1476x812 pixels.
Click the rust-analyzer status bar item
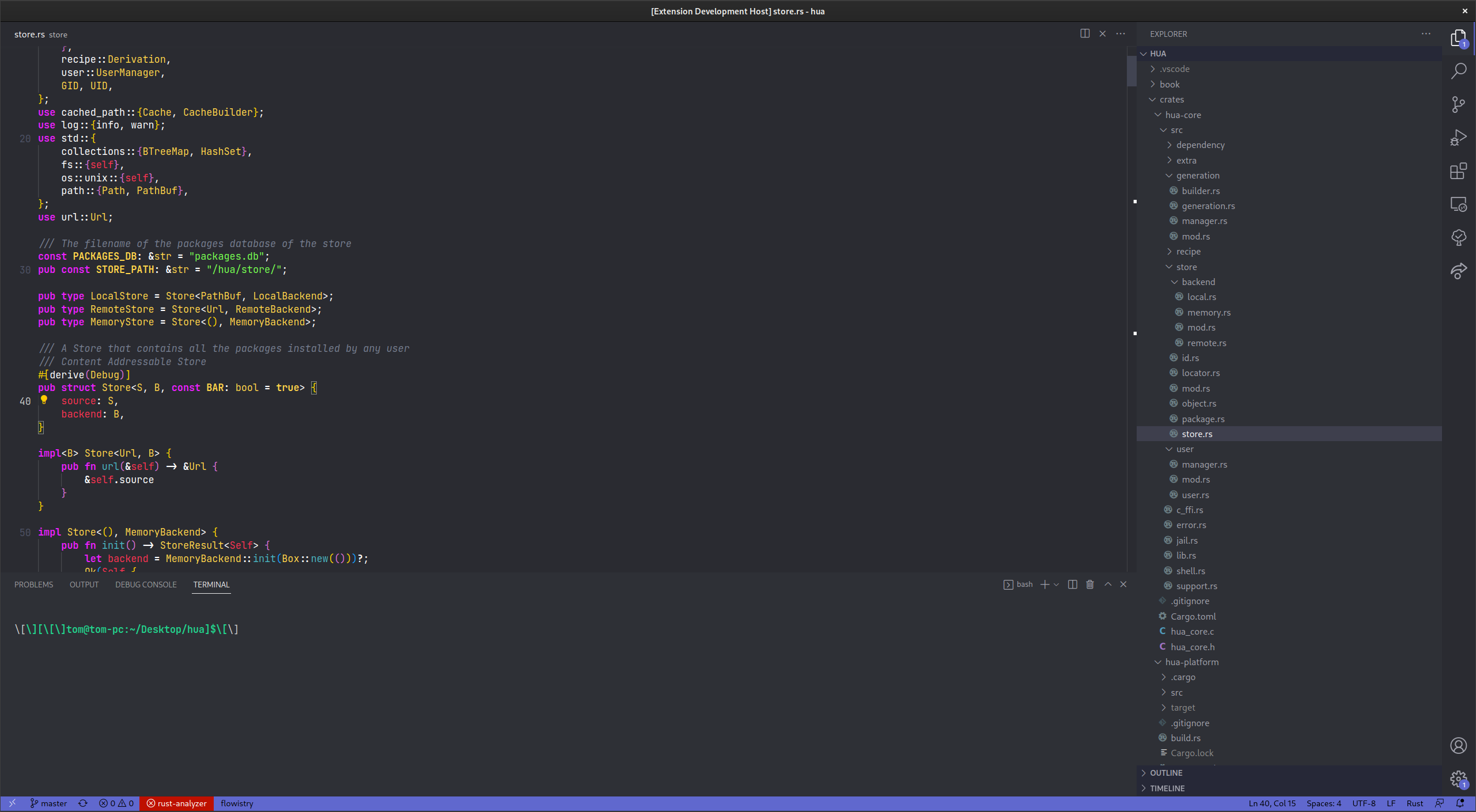(x=176, y=803)
